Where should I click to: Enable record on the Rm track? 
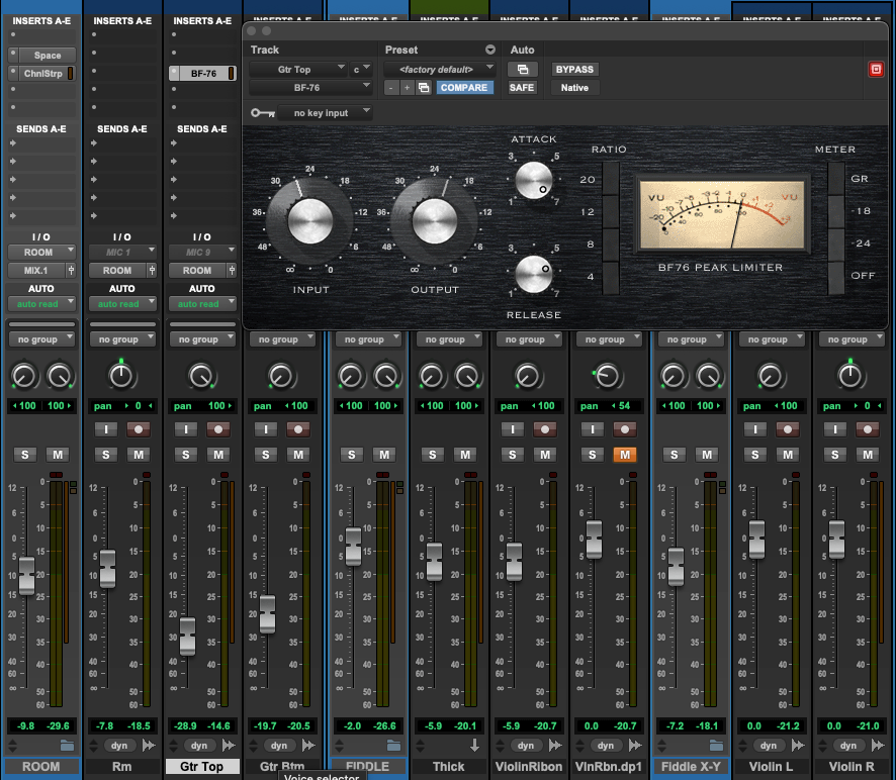138,429
